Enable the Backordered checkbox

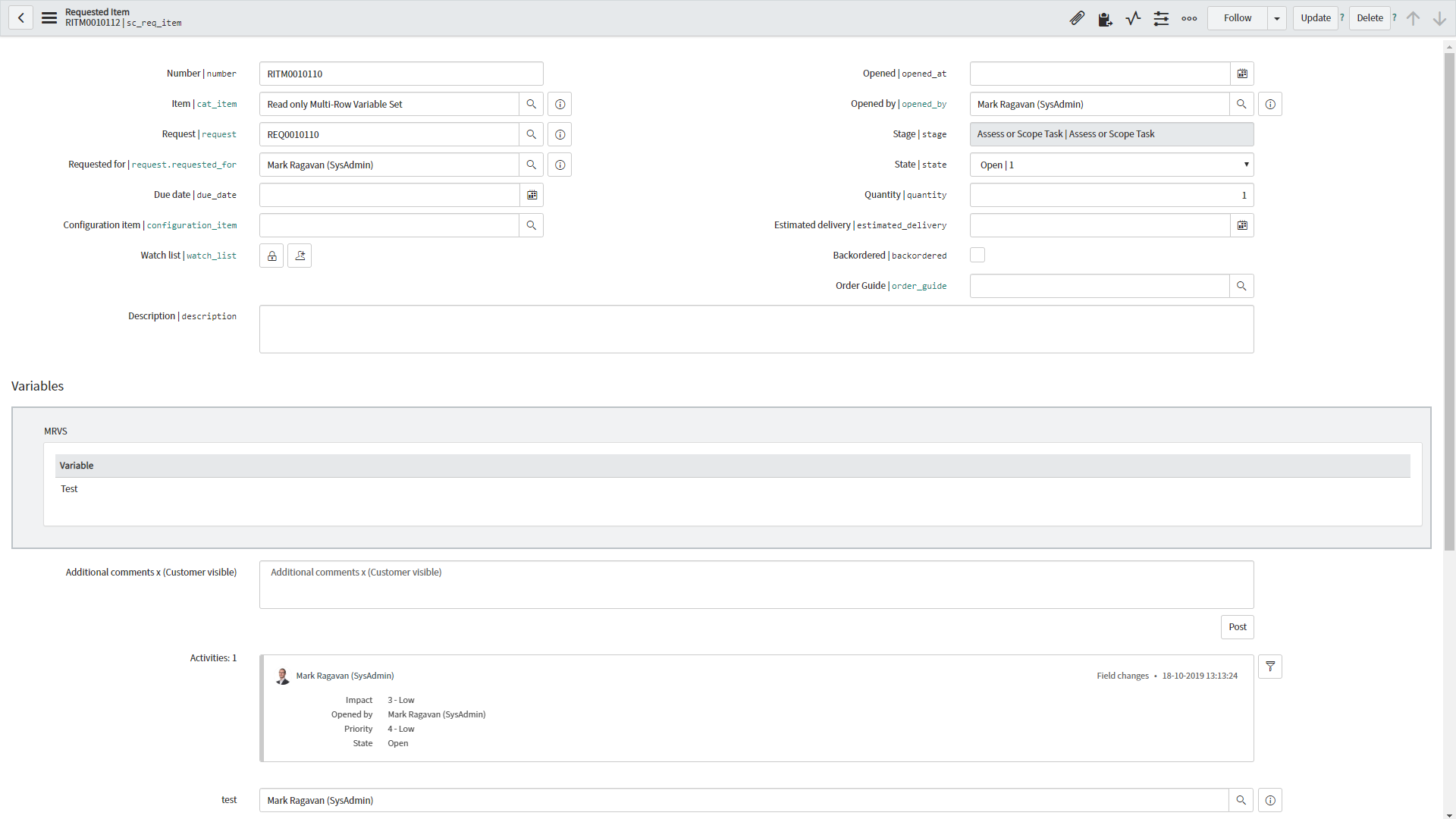point(977,255)
